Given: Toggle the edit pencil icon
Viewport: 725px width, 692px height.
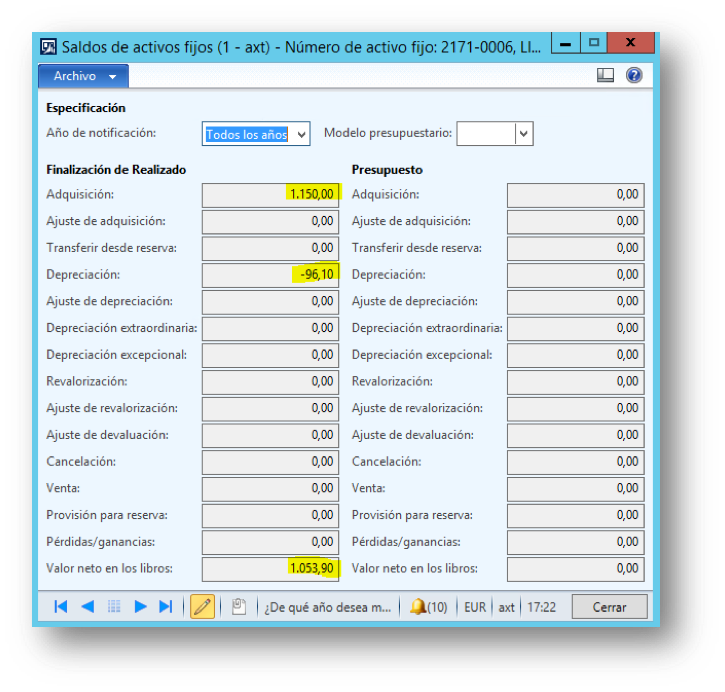Looking at the screenshot, I should tap(202, 606).
